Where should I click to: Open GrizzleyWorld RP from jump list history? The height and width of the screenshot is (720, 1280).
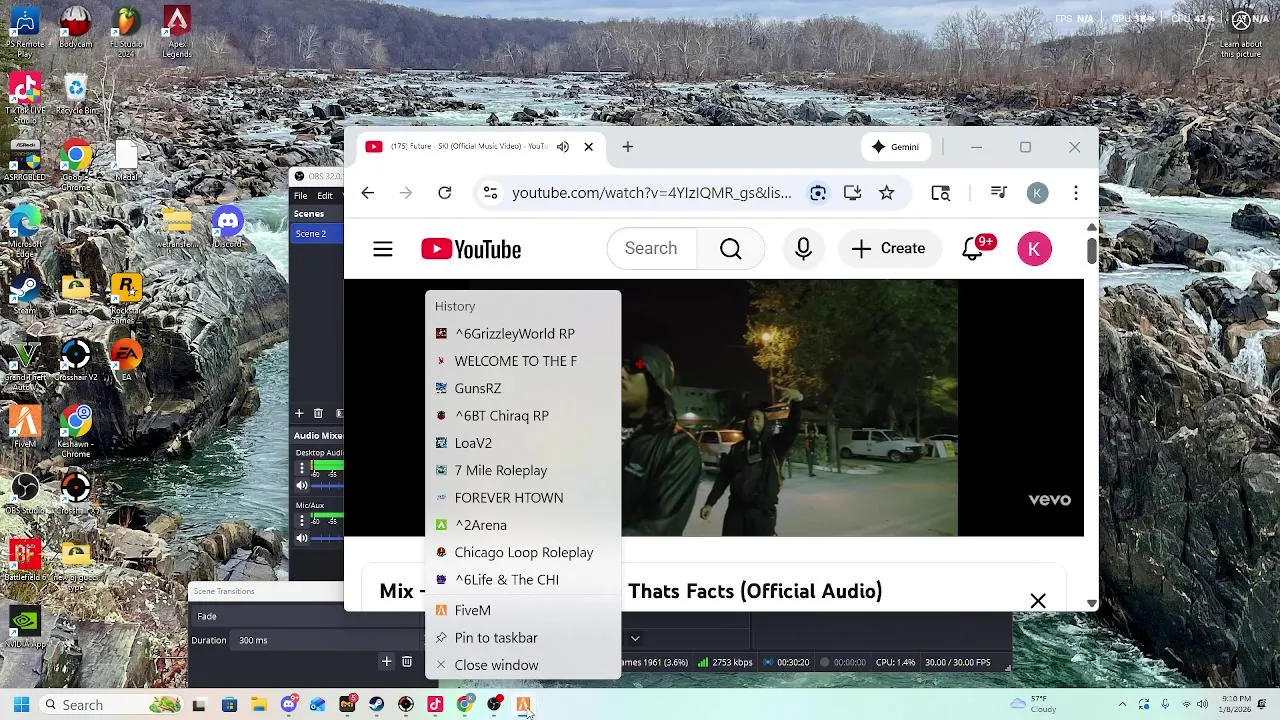pyautogui.click(x=522, y=334)
